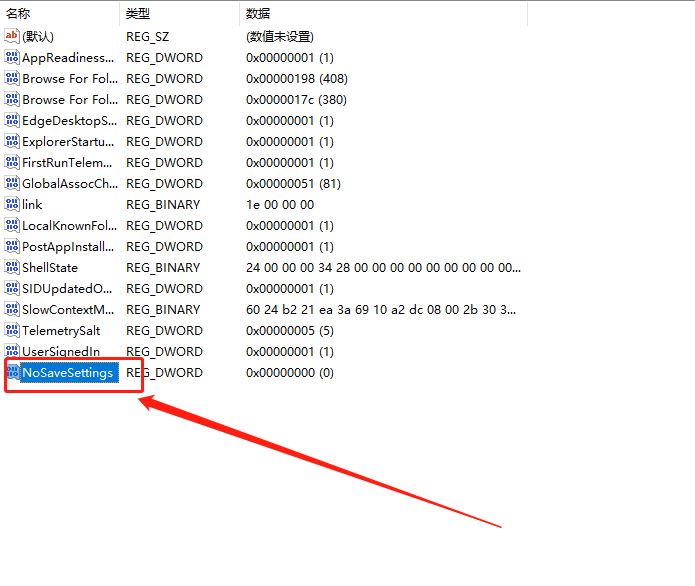Click the icon of the 408 value row
The width and height of the screenshot is (695, 586).
pyautogui.click(x=12, y=78)
